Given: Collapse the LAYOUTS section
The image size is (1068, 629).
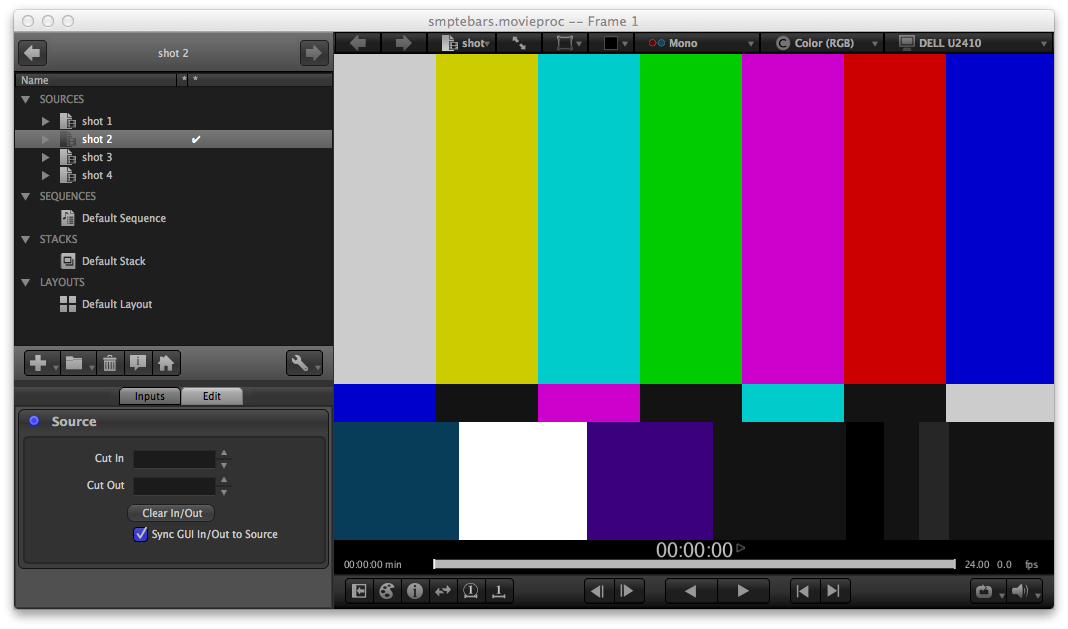Looking at the screenshot, I should point(26,282).
